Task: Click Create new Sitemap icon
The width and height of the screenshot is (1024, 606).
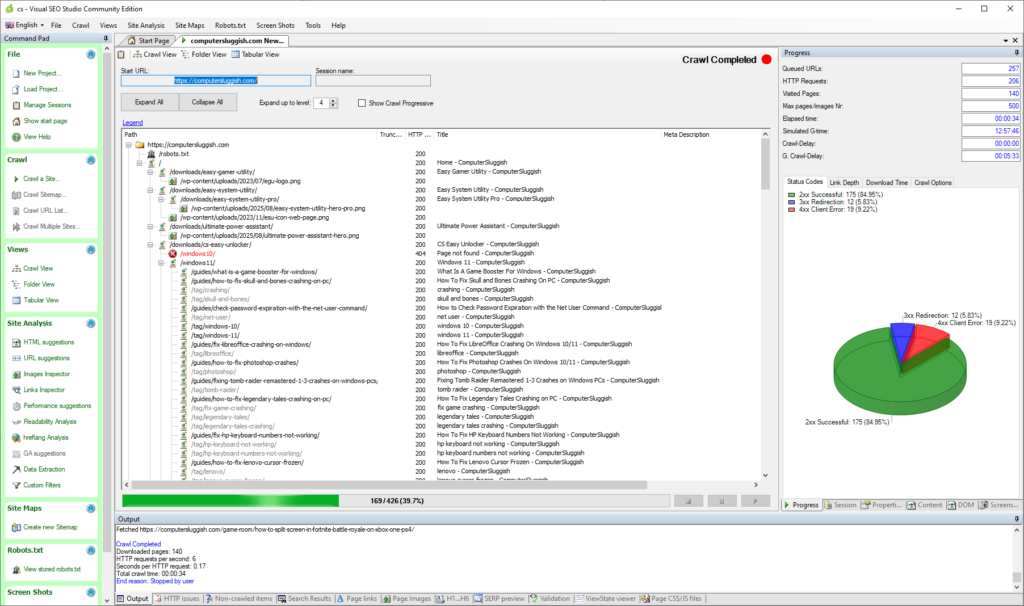Action: coord(16,528)
